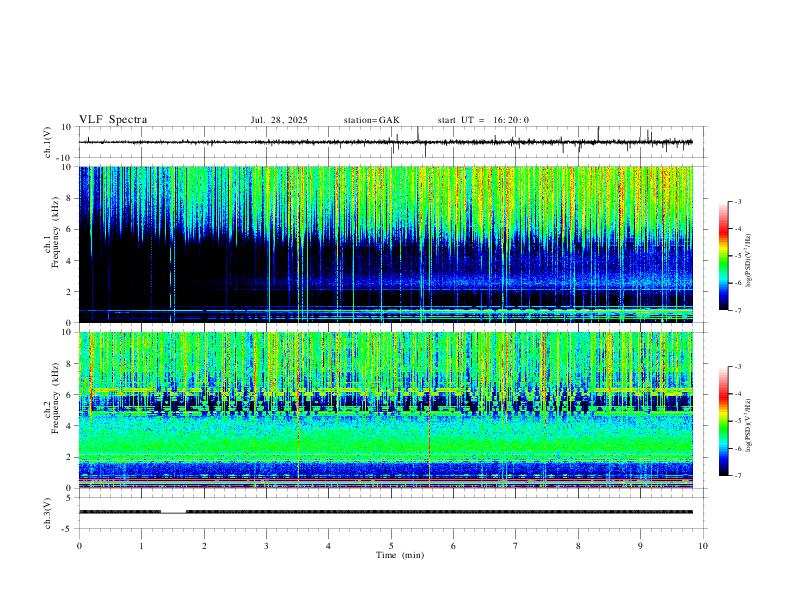Viewport: 792px width, 612px height.
Task: Click the ch.1 colorbar "log(PSD)" unit label
Action: pos(749,261)
